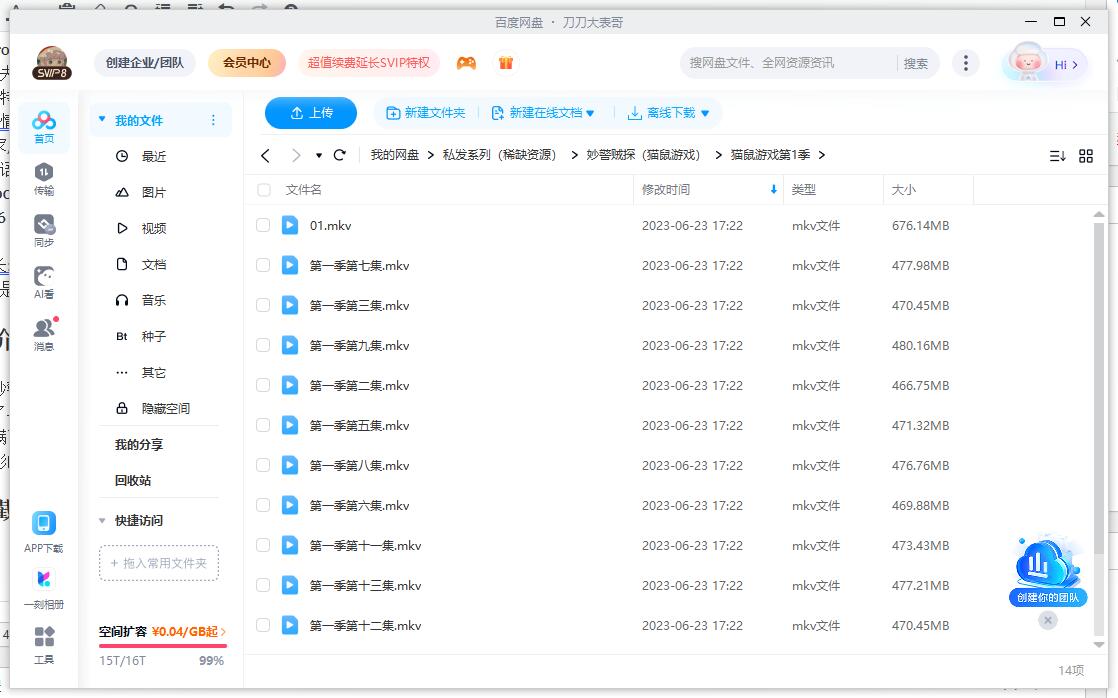Open the three-dot menu near avatar
This screenshot has height=698, width=1118.
[966, 62]
